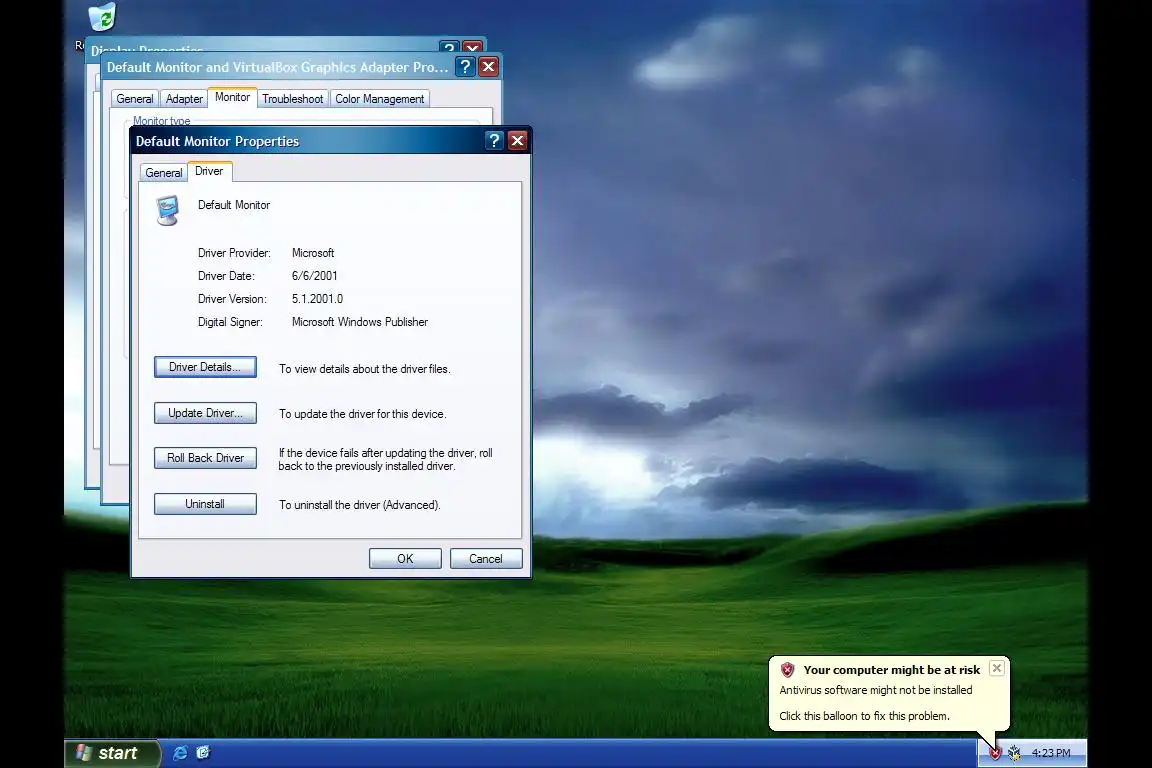Click the 'Default Monitor' device name label
This screenshot has height=768, width=1152.
234,205
